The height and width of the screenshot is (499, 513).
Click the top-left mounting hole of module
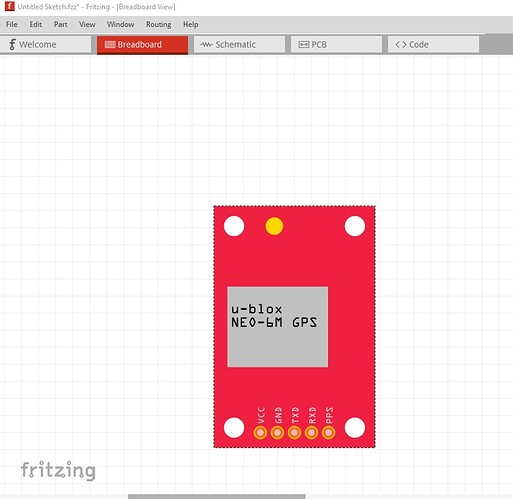click(x=234, y=226)
